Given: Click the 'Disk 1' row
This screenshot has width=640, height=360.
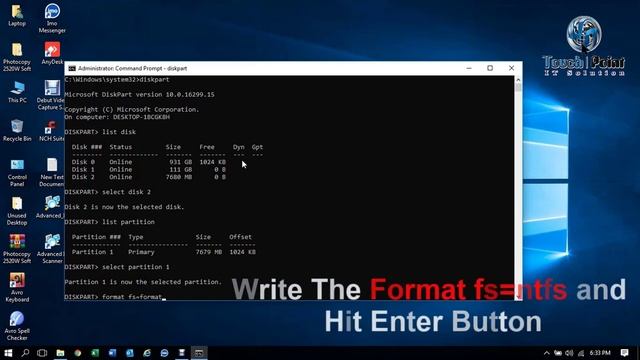Looking at the screenshot, I should [x=149, y=169].
